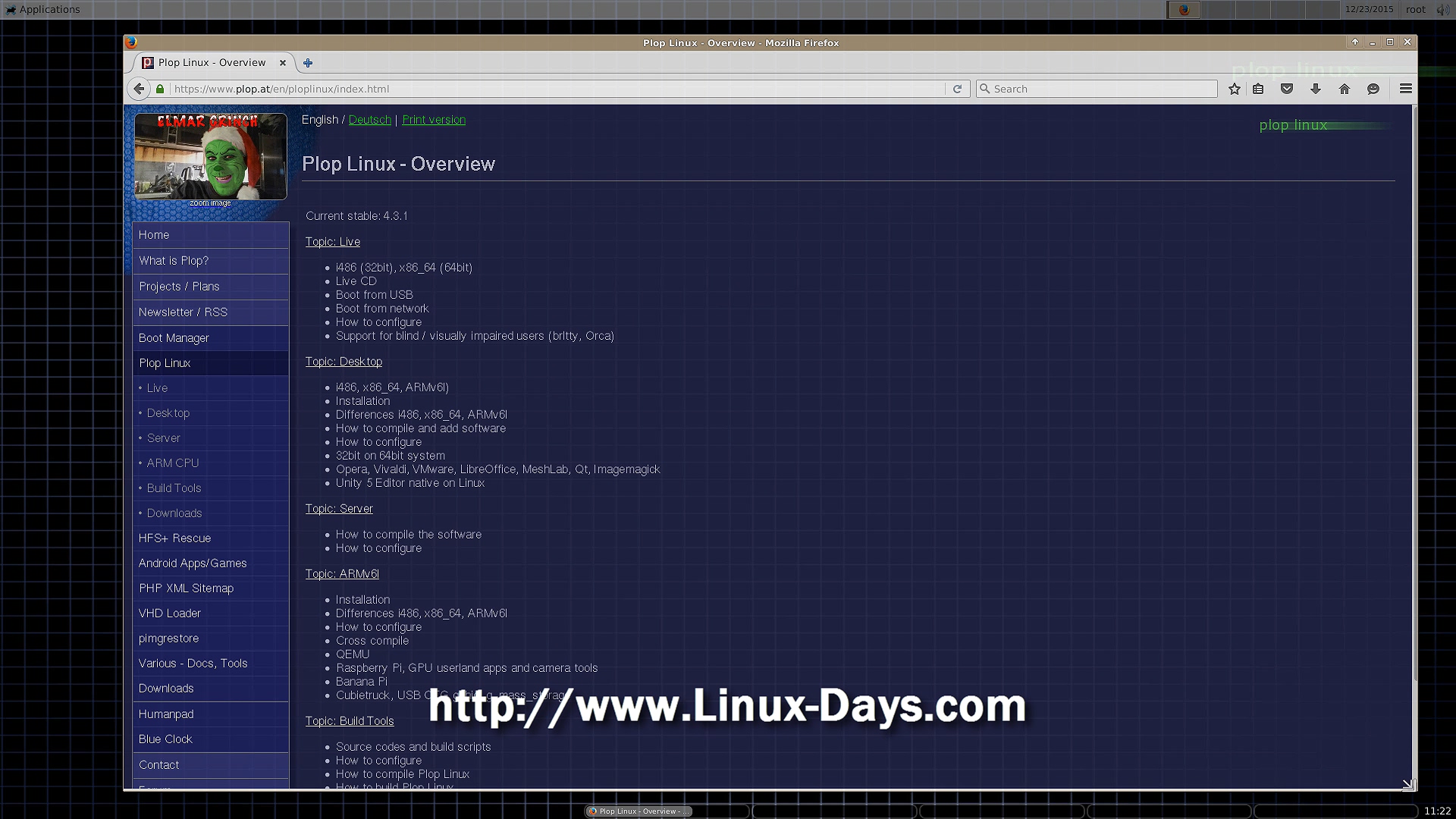This screenshot has width=1456, height=819.
Task: Click the Pocket save icon
Action: point(1287,89)
